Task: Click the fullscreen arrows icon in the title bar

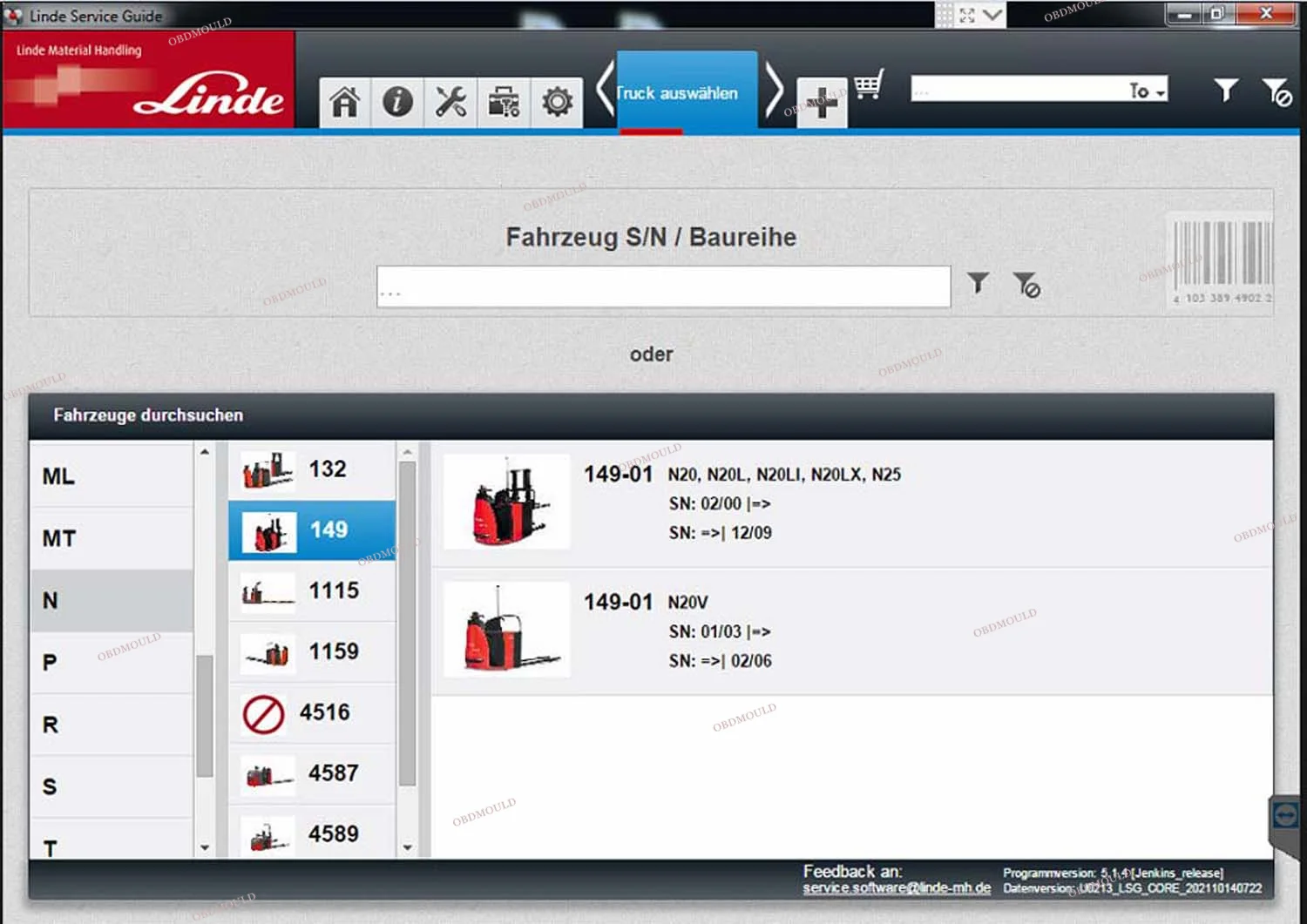Action: coord(967,15)
